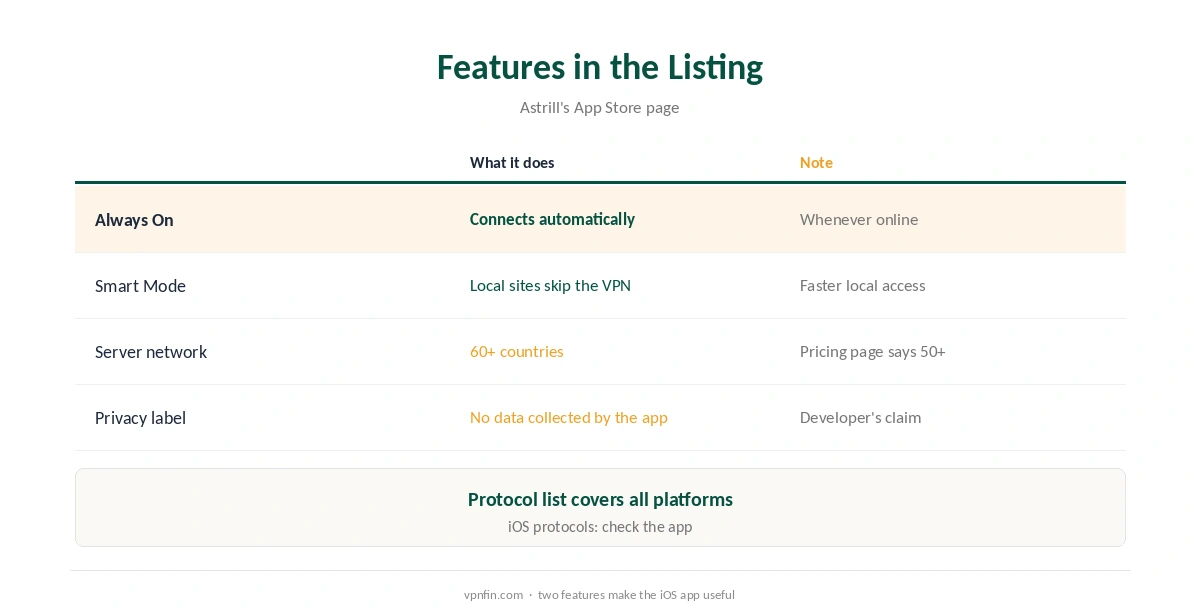Click "No data collected by the app" cell
Viewport: 1200px width, 614px height.
569,418
